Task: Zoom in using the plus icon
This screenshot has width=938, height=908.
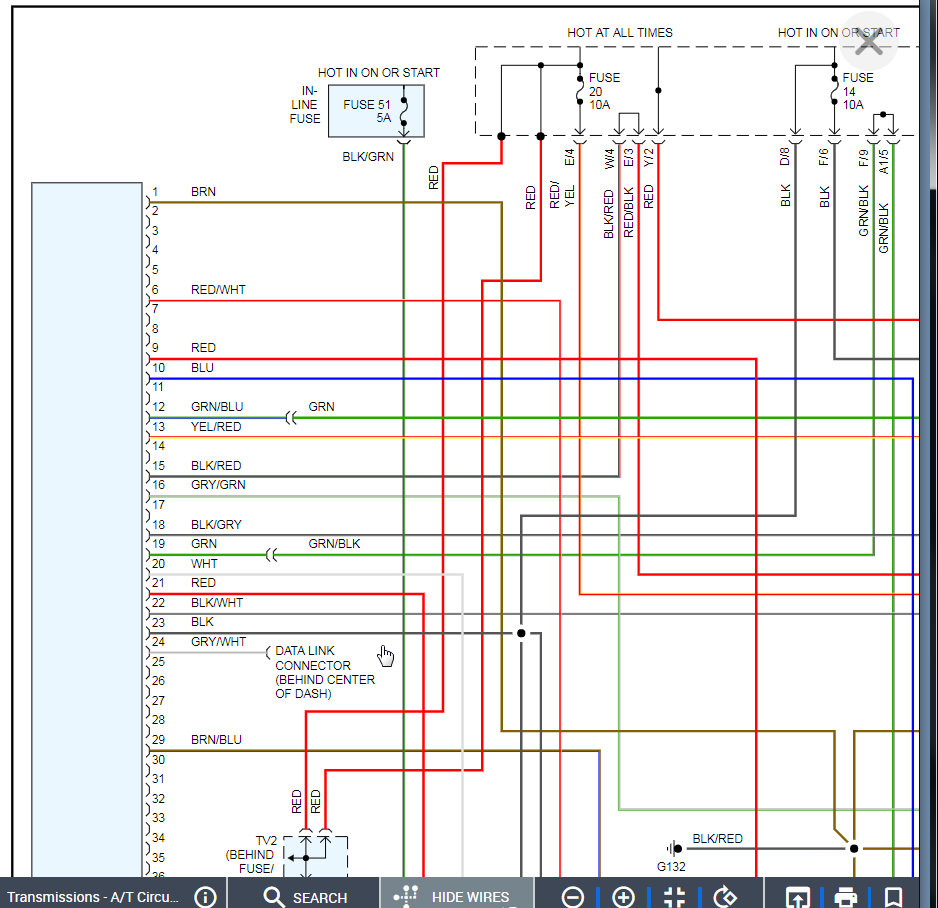Action: point(623,896)
